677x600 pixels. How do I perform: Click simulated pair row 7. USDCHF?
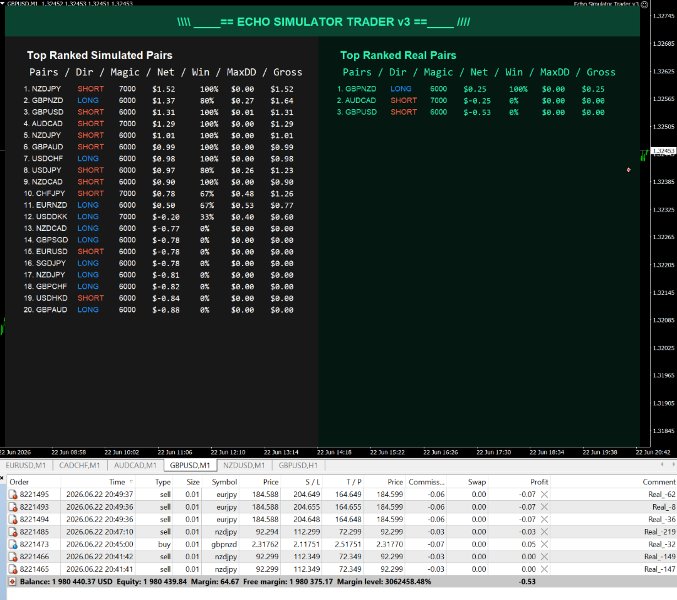158,159
